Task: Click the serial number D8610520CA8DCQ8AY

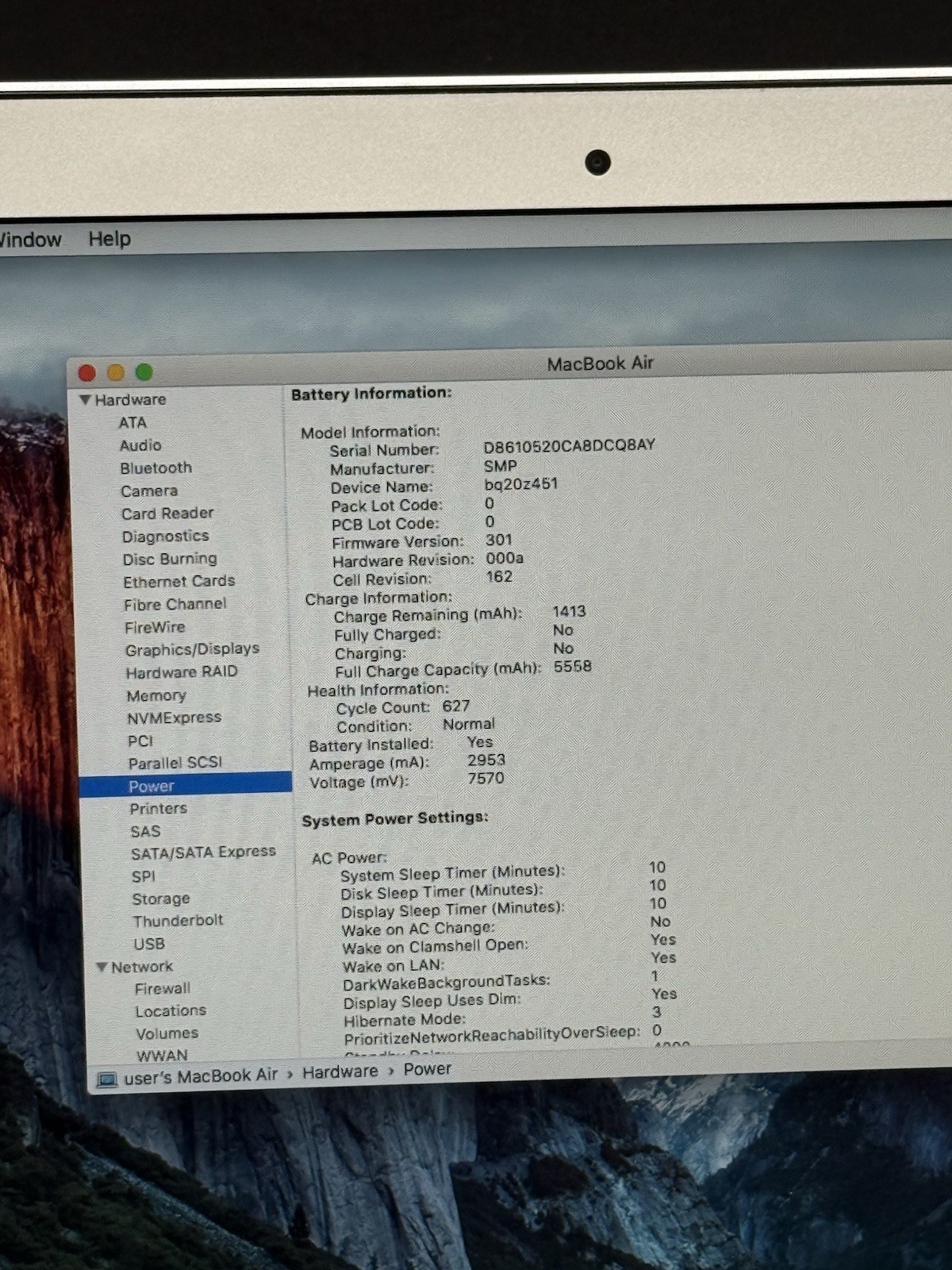Action: (570, 446)
